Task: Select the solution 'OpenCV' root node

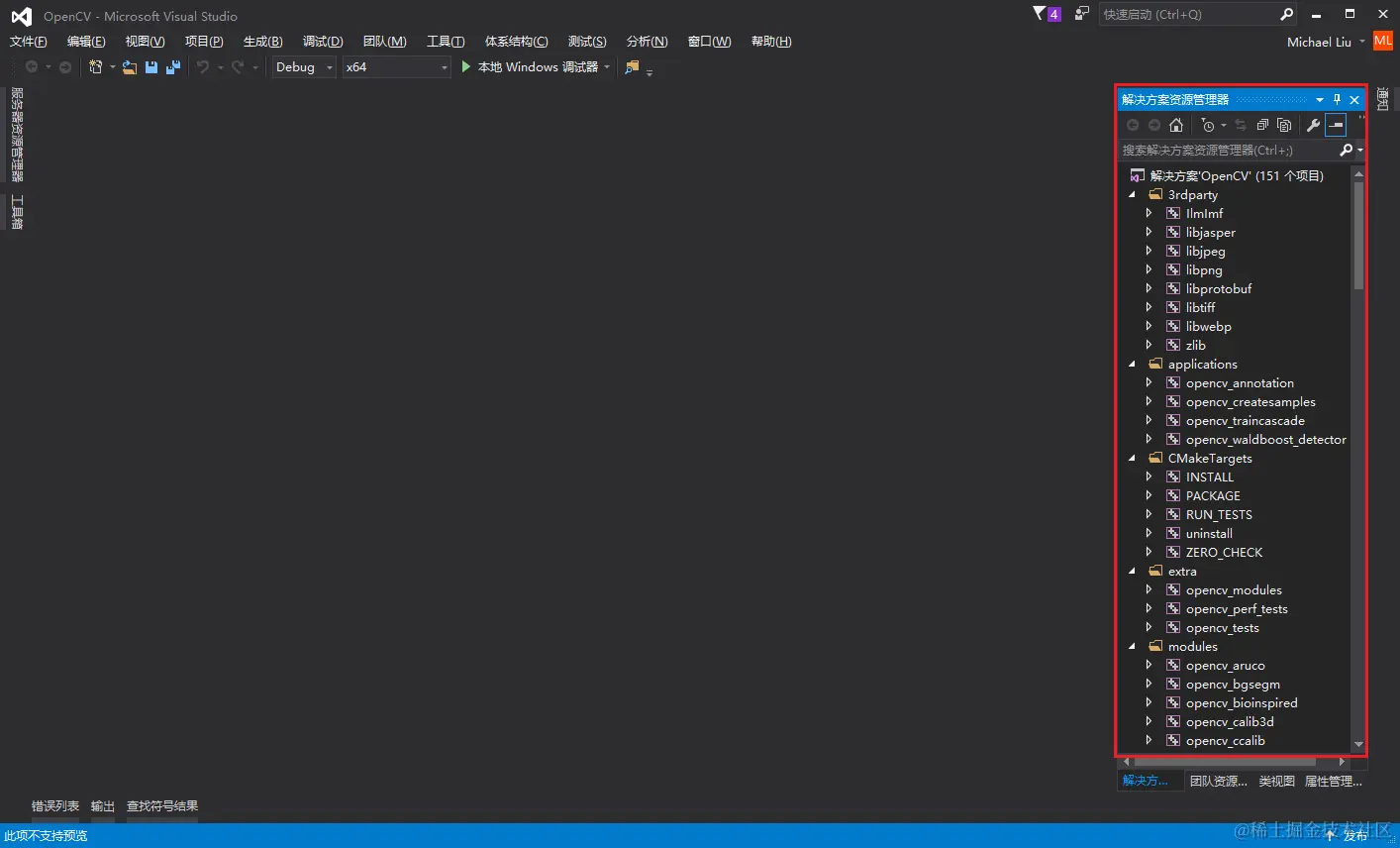Action: tap(1236, 176)
